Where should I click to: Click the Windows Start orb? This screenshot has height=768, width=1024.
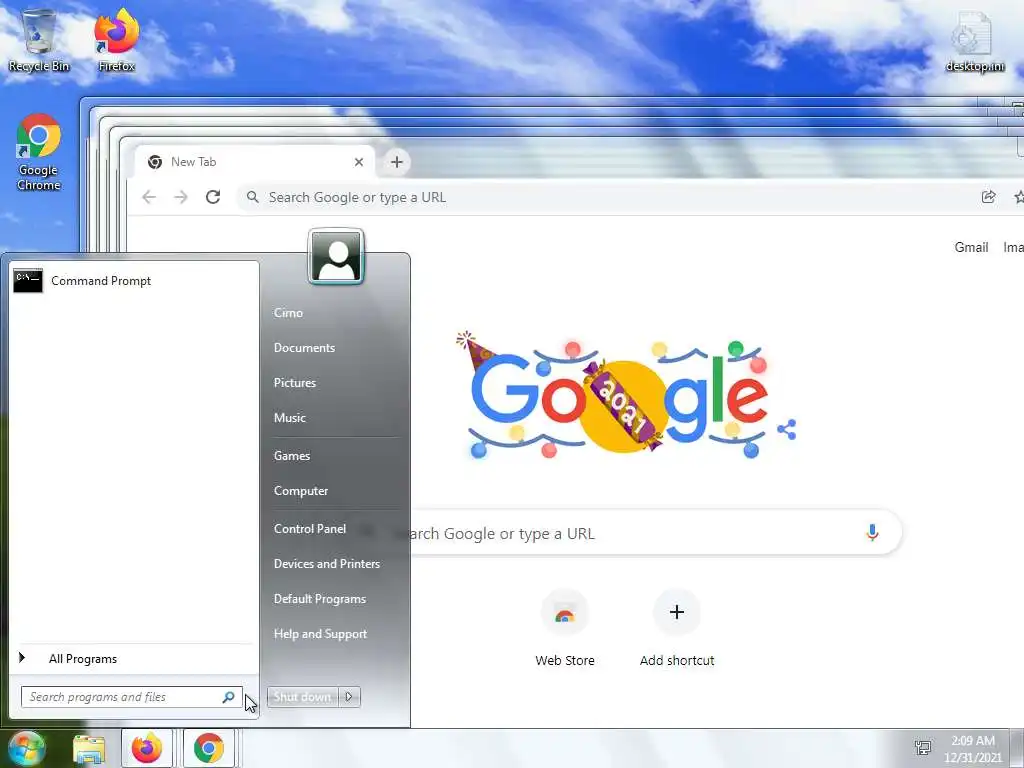pos(27,748)
